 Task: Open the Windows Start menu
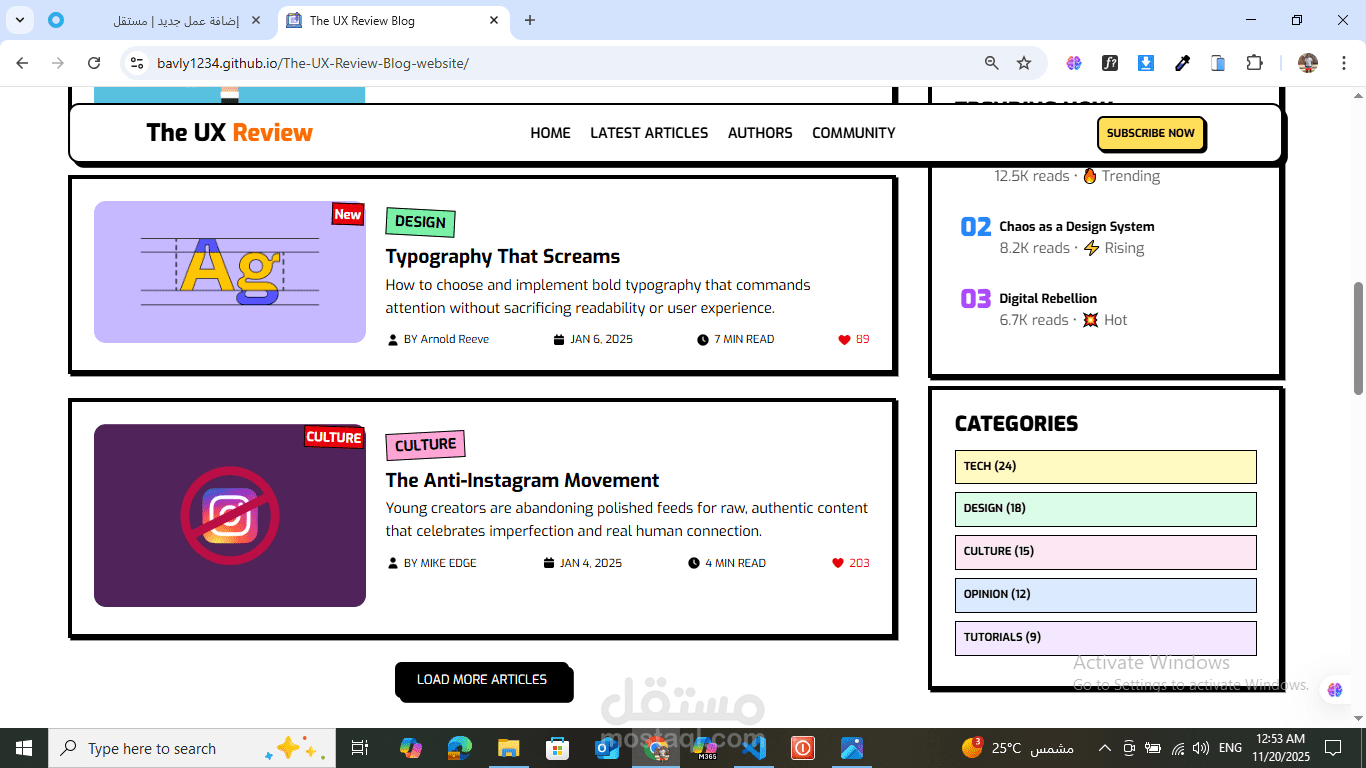pyautogui.click(x=24, y=748)
